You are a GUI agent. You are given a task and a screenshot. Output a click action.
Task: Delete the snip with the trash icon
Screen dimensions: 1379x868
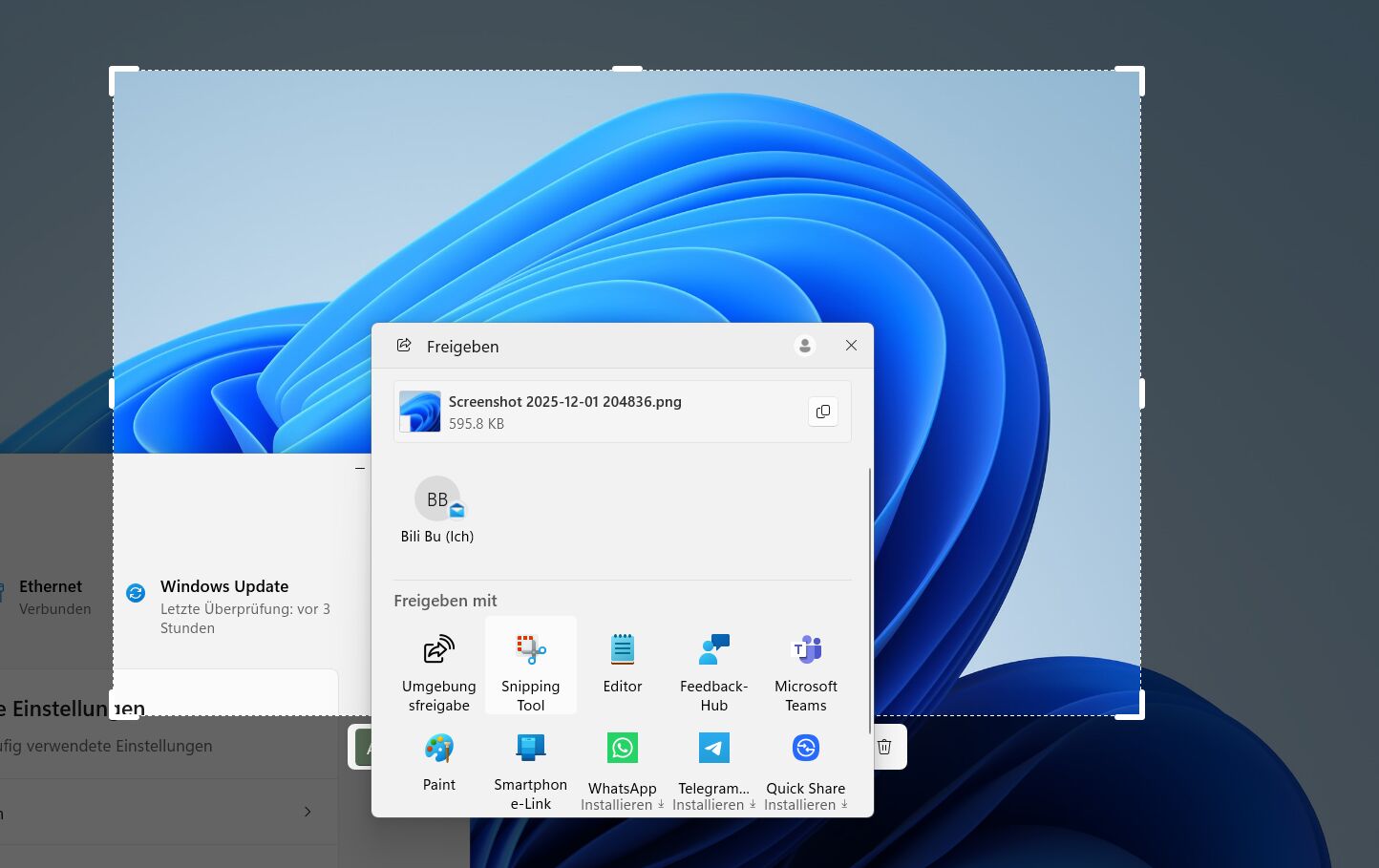[884, 747]
